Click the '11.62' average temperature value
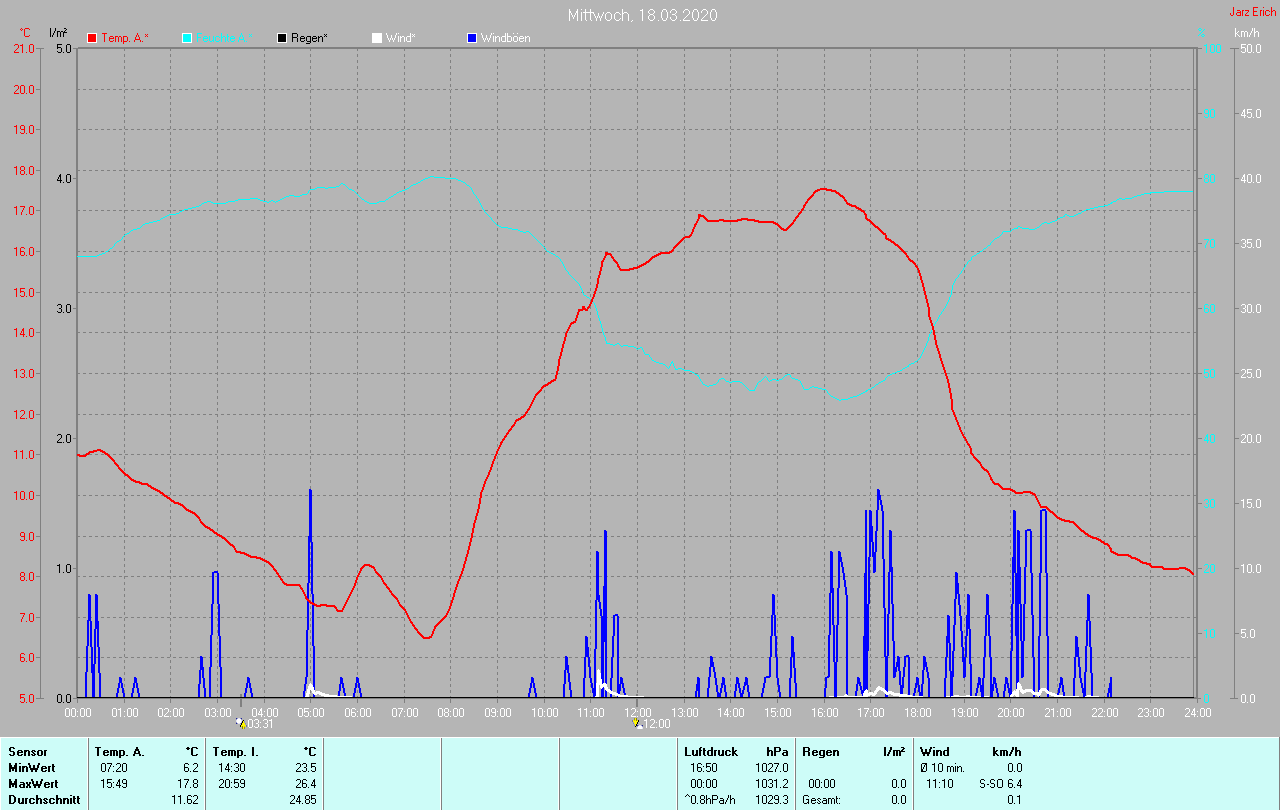Image resolution: width=1280 pixels, height=810 pixels. (x=184, y=800)
